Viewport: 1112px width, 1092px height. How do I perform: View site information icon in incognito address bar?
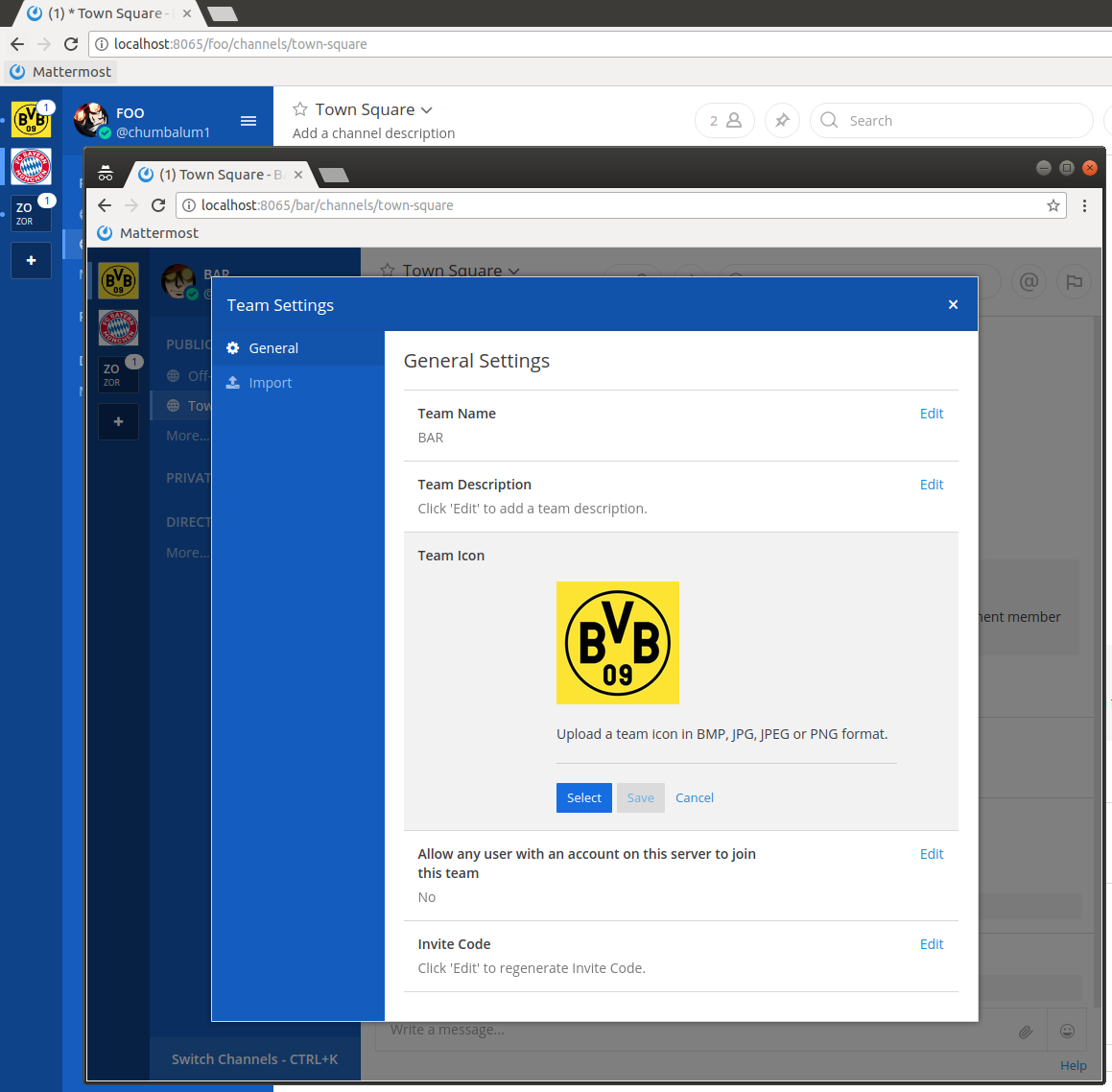(189, 205)
